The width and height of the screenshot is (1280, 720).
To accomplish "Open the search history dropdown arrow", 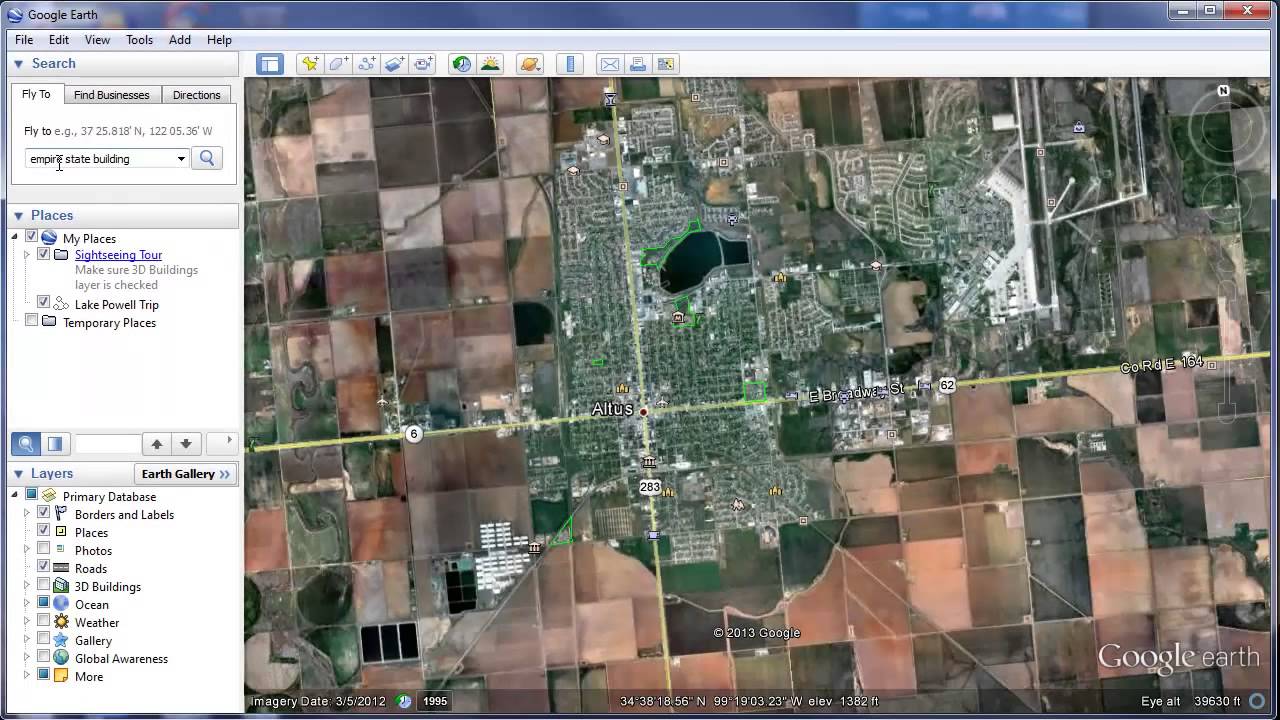I will click(x=181, y=159).
